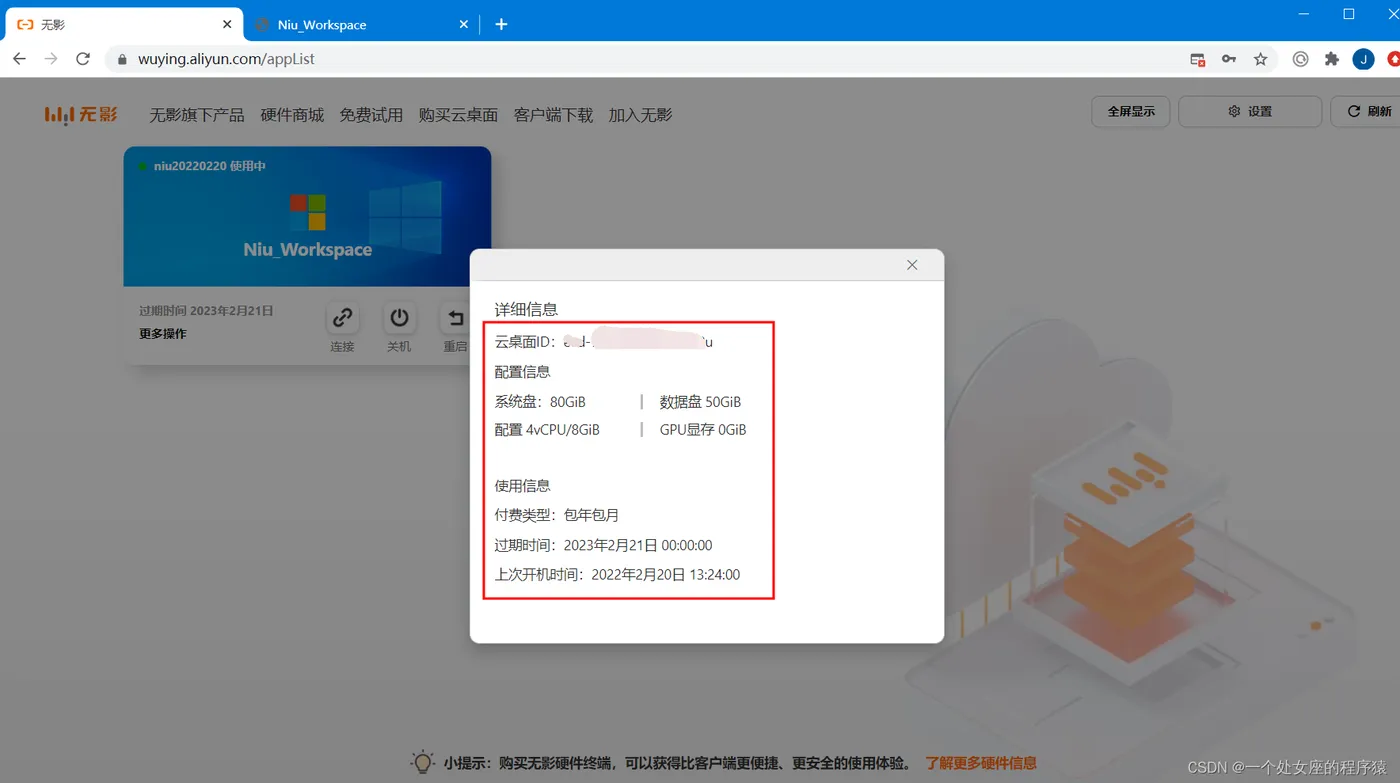Click niu20220220 使用中 status text
Screen dimensions: 1400x783
tap(210, 166)
